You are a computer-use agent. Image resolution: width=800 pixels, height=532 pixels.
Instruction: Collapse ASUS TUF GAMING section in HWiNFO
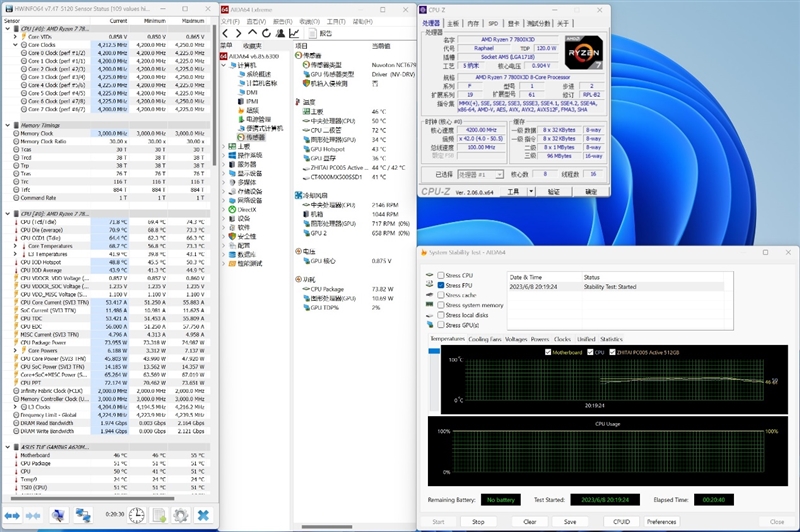coord(8,447)
